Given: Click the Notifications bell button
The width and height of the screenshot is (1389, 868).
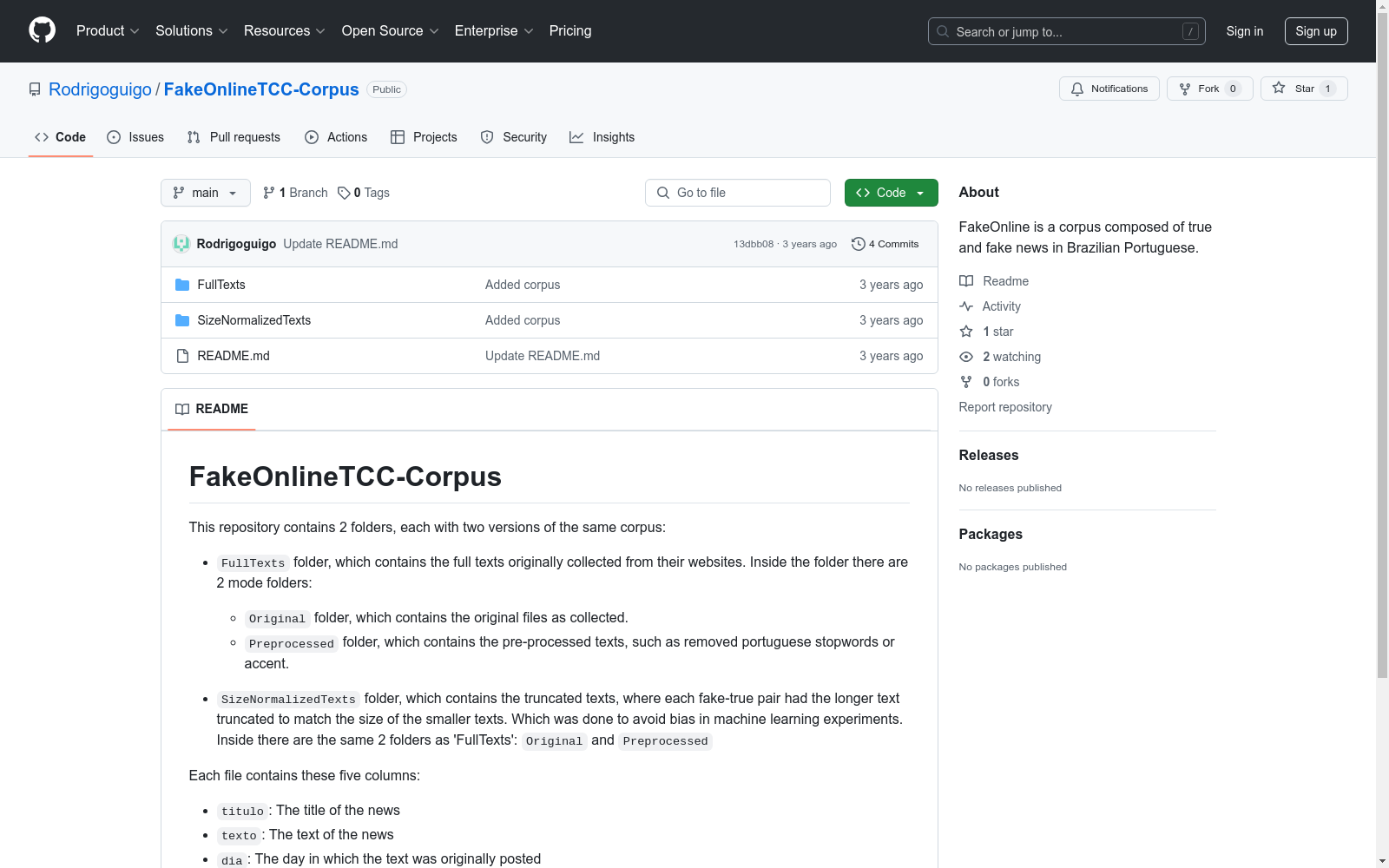Looking at the screenshot, I should click(x=1109, y=89).
